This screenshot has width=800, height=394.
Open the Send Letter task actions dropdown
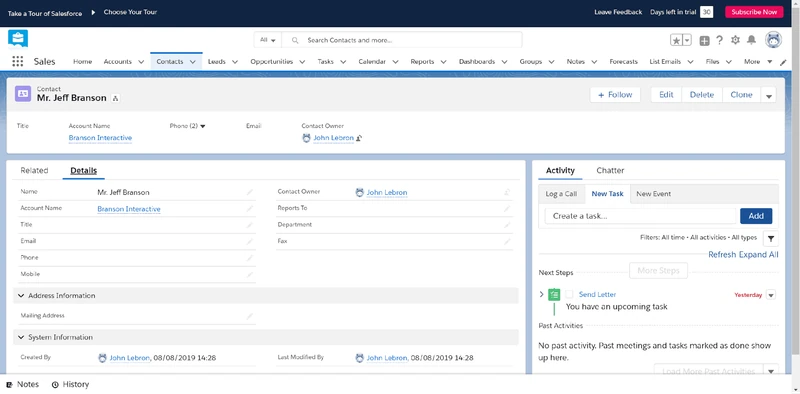(x=771, y=295)
